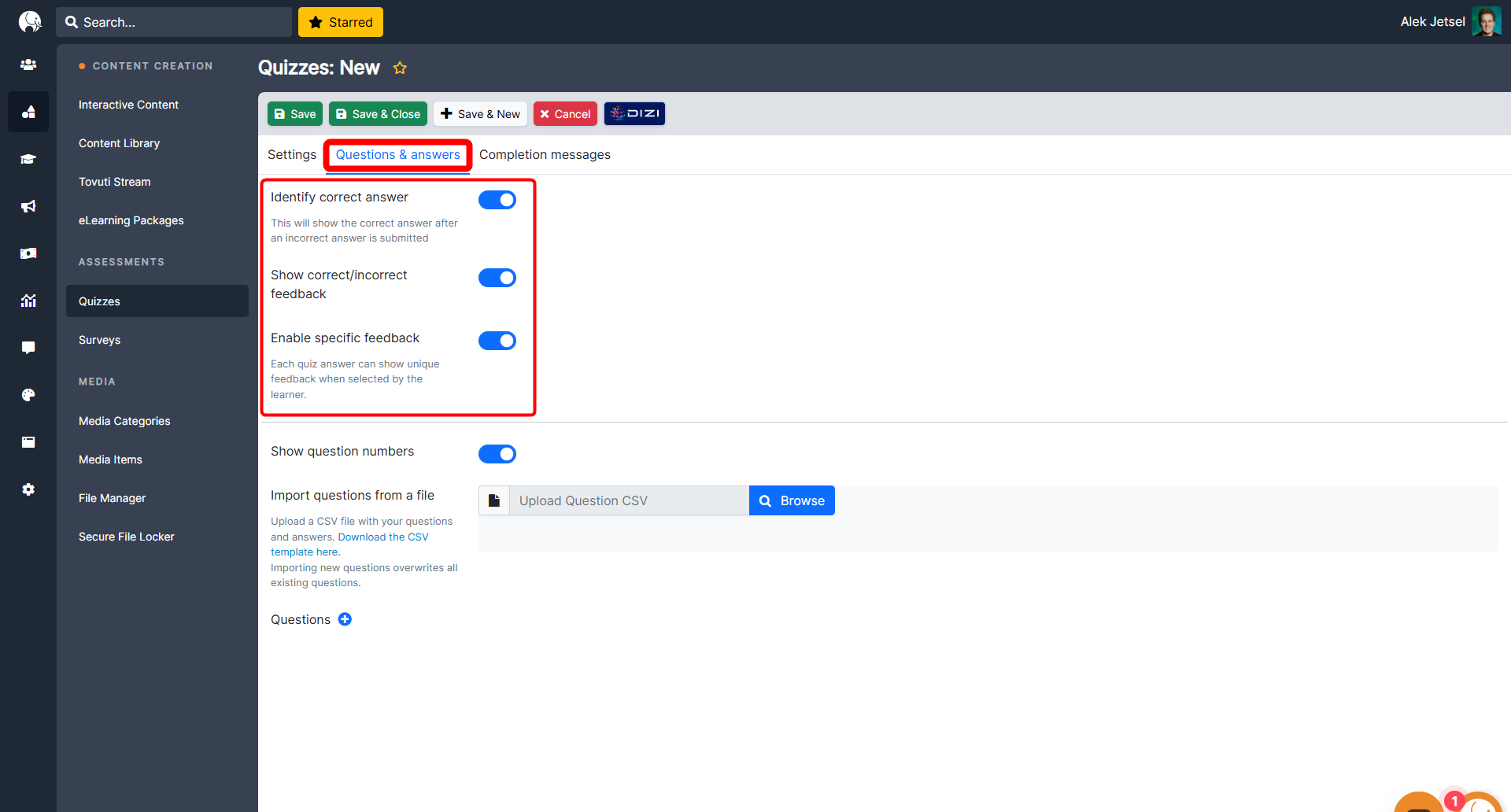This screenshot has width=1511, height=812.
Task: Cancel the new quiz
Action: pos(565,113)
